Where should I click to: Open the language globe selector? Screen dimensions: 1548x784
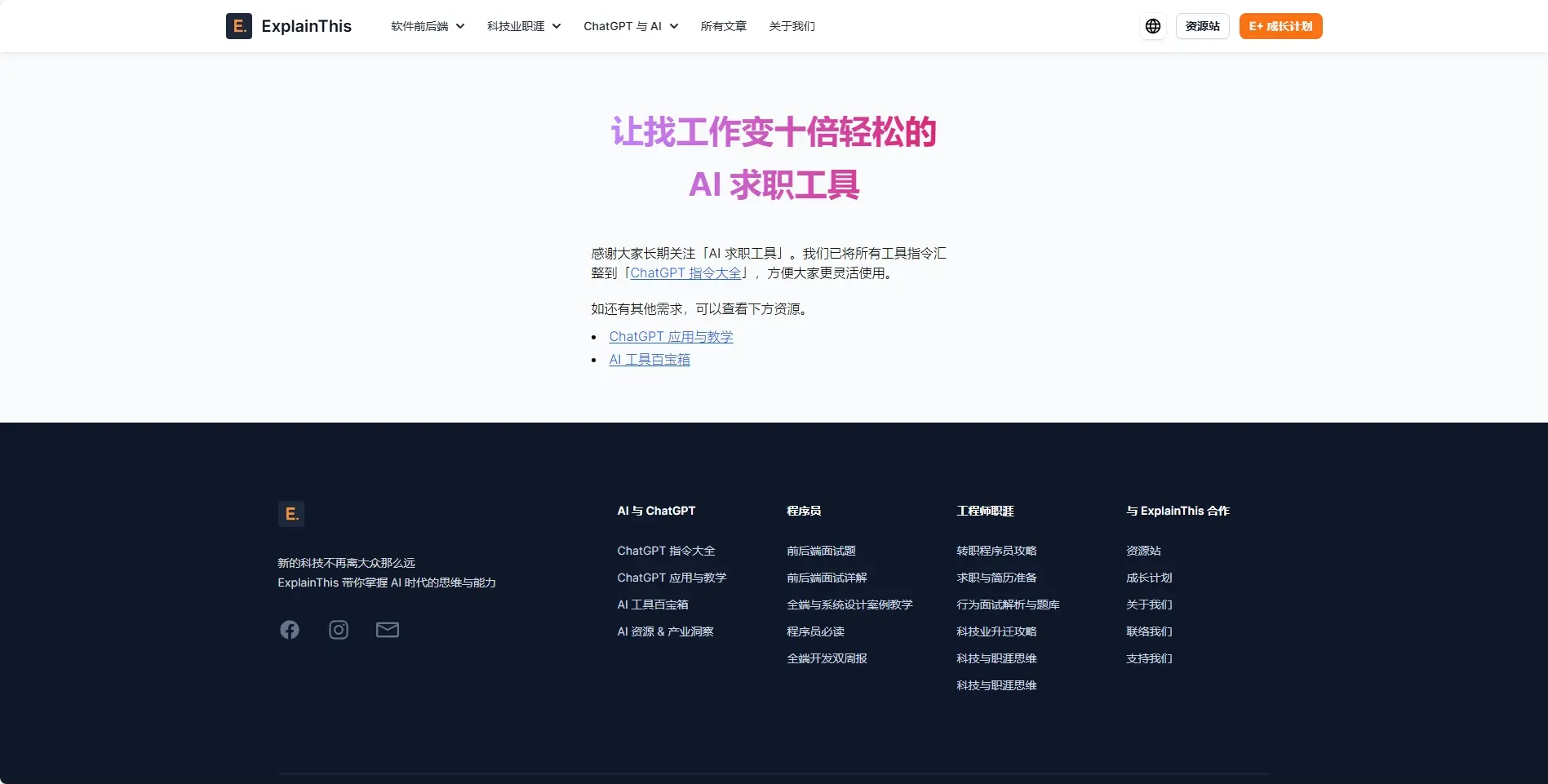(1152, 26)
